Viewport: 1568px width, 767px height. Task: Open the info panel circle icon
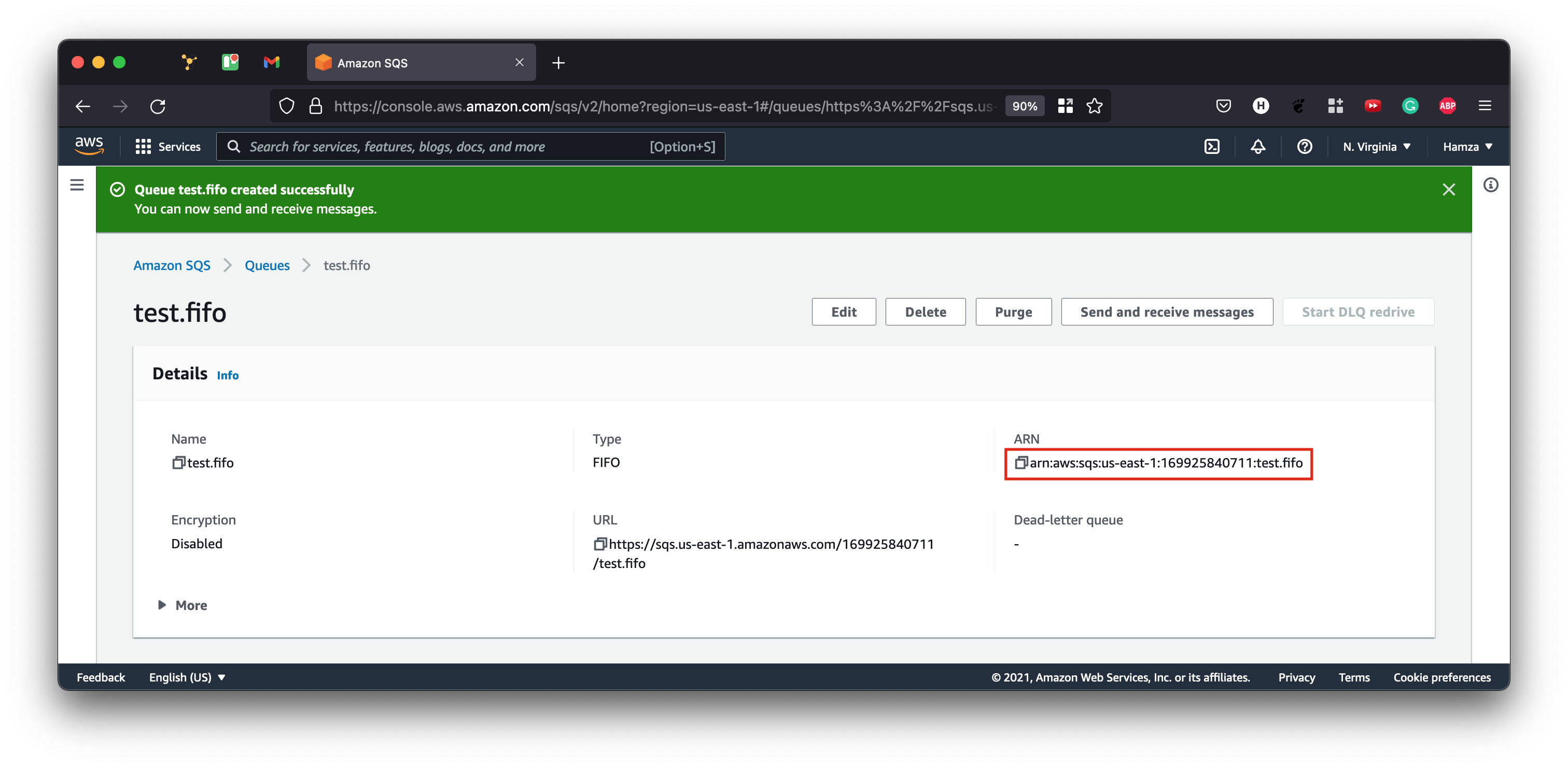(x=1490, y=185)
